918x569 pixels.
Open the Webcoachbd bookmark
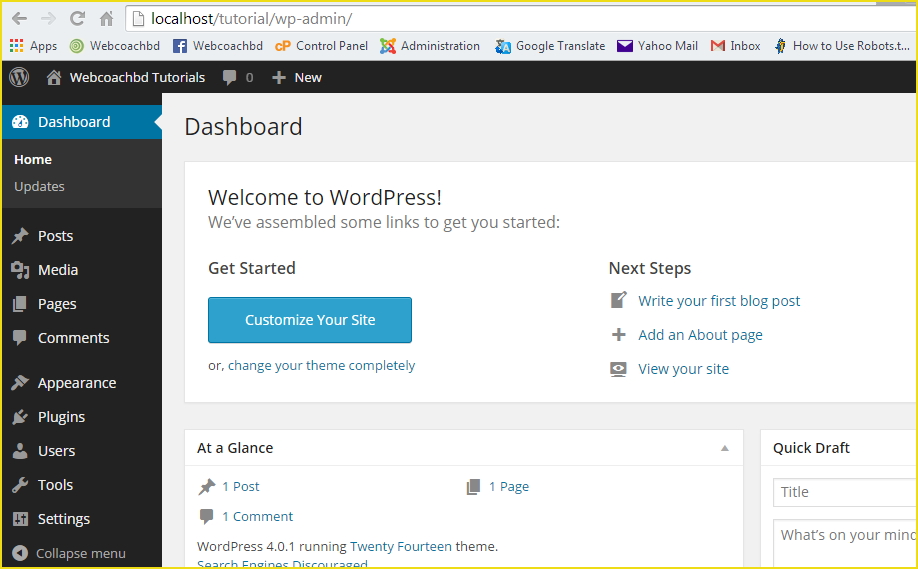click(115, 46)
